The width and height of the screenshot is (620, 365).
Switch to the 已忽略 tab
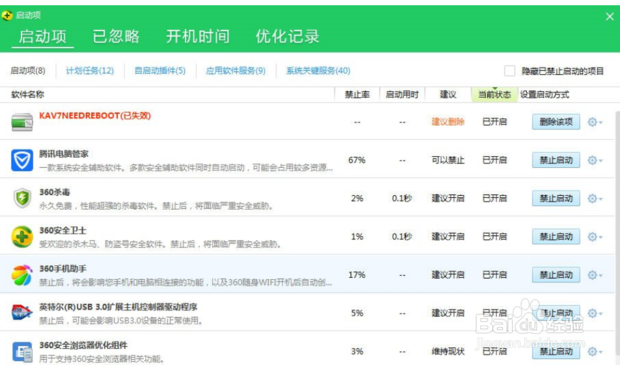pyautogui.click(x=116, y=36)
